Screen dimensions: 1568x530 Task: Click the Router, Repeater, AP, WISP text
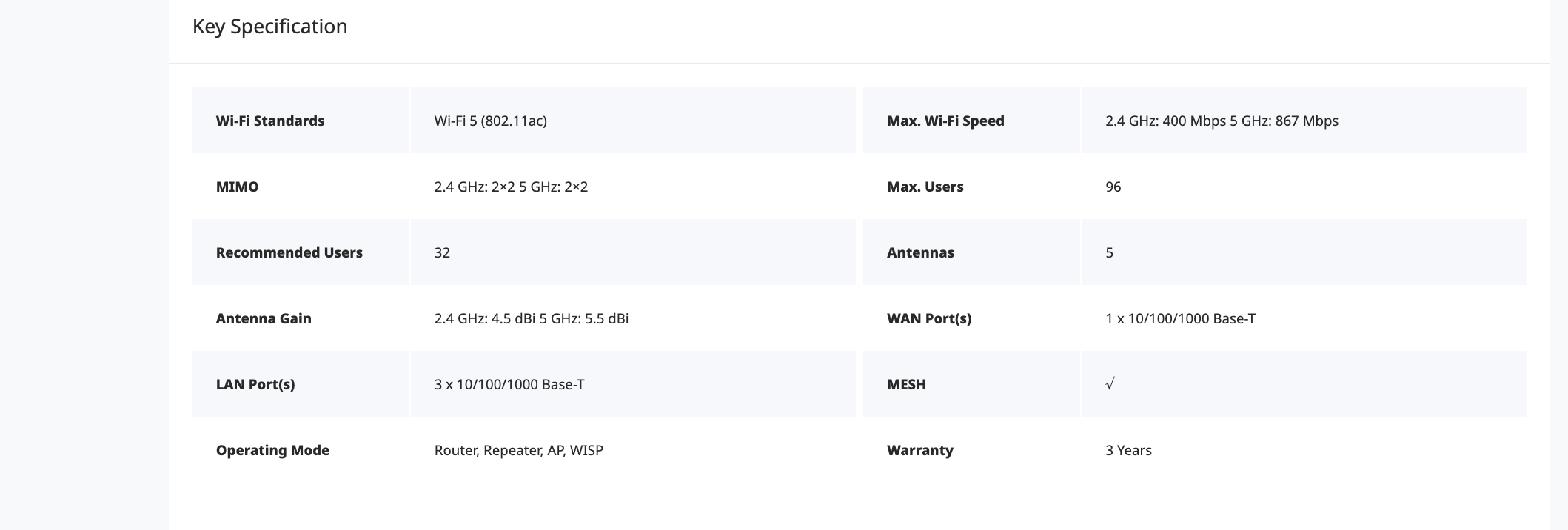coord(518,450)
